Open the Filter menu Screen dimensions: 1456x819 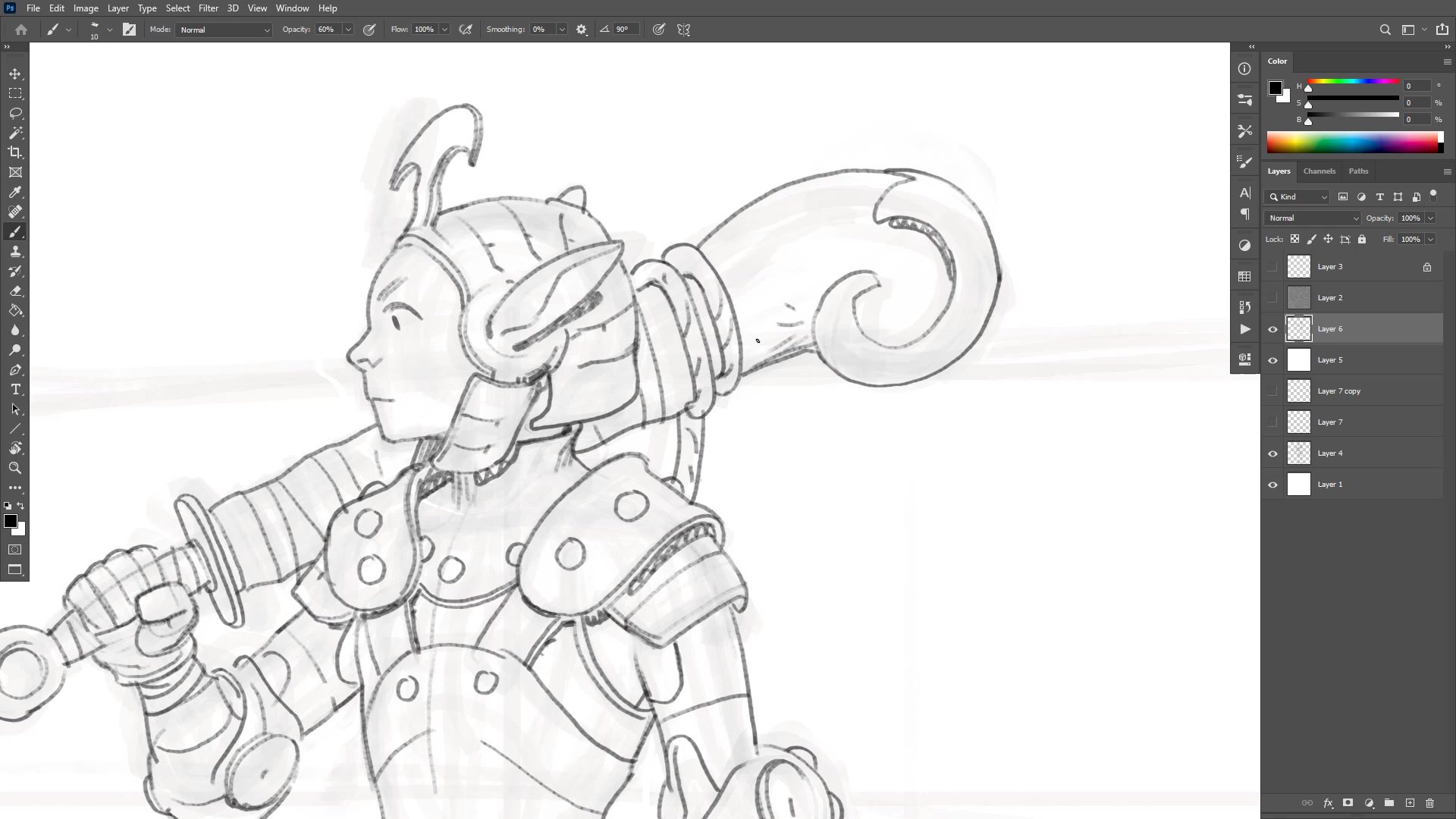coord(208,8)
